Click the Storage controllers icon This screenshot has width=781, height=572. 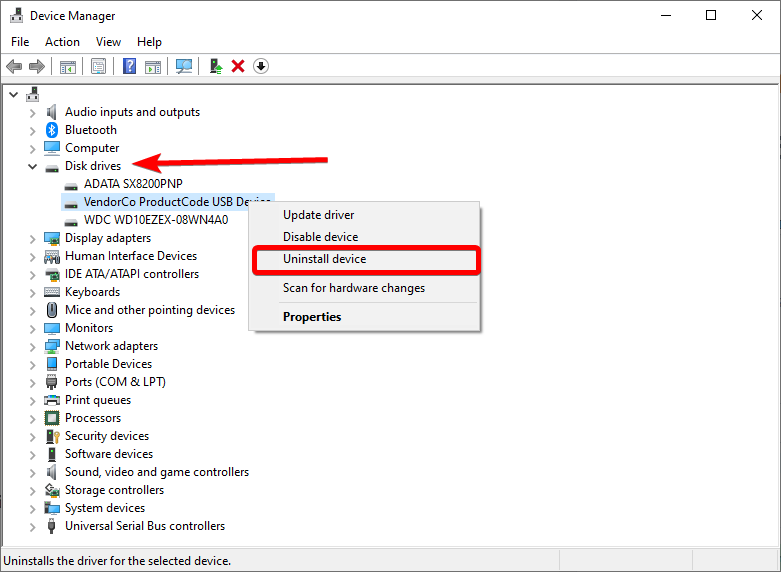pyautogui.click(x=52, y=490)
